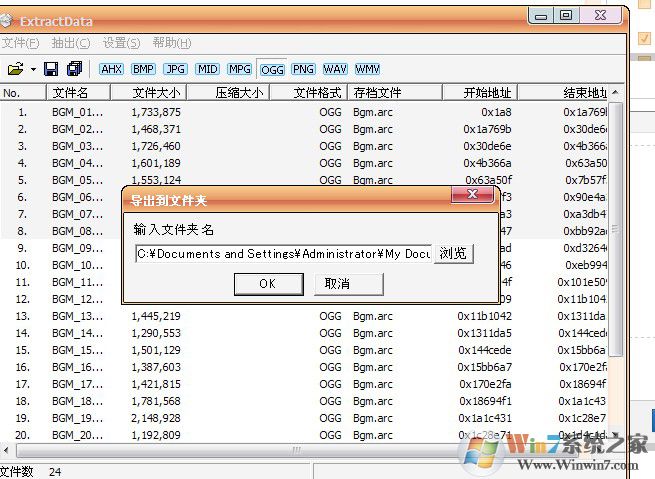The height and width of the screenshot is (479, 655).
Task: Select the BGM_20... file row
Action: pos(303,435)
